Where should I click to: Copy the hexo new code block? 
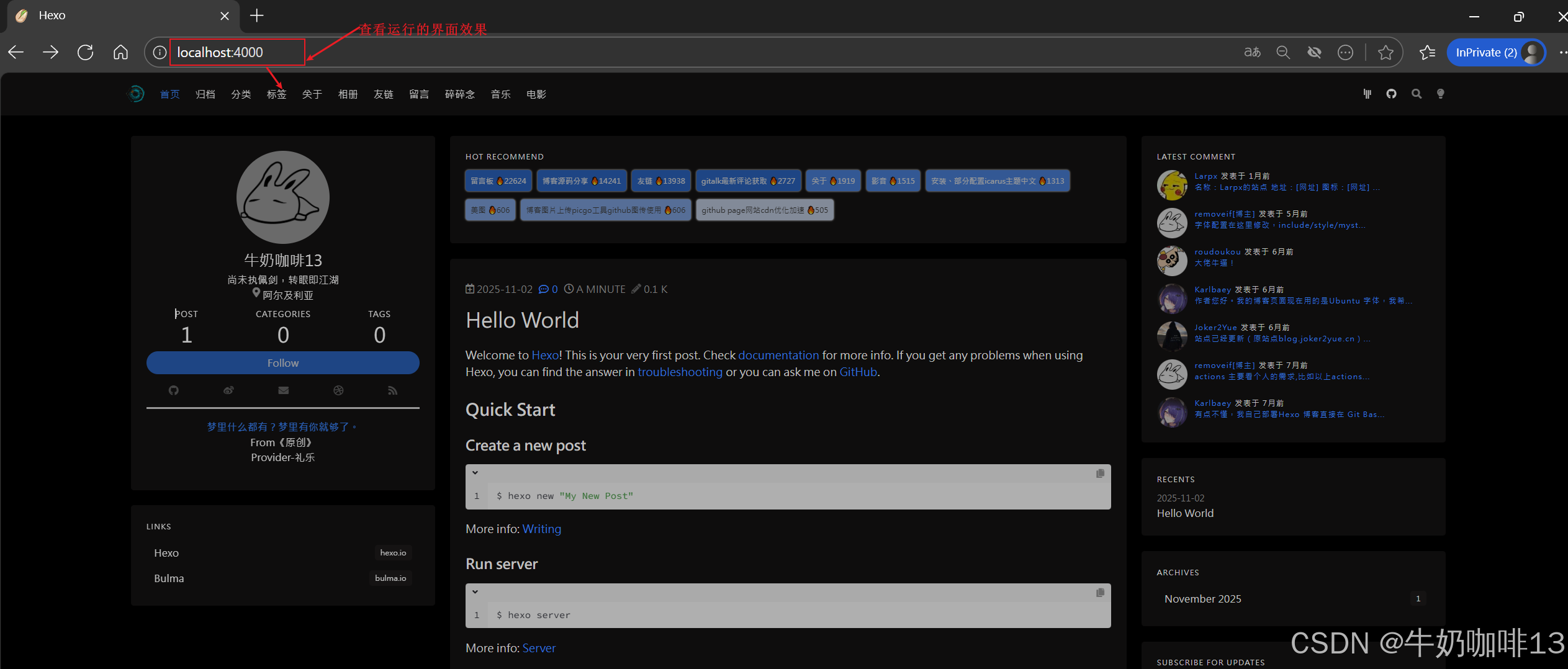[x=1100, y=474]
